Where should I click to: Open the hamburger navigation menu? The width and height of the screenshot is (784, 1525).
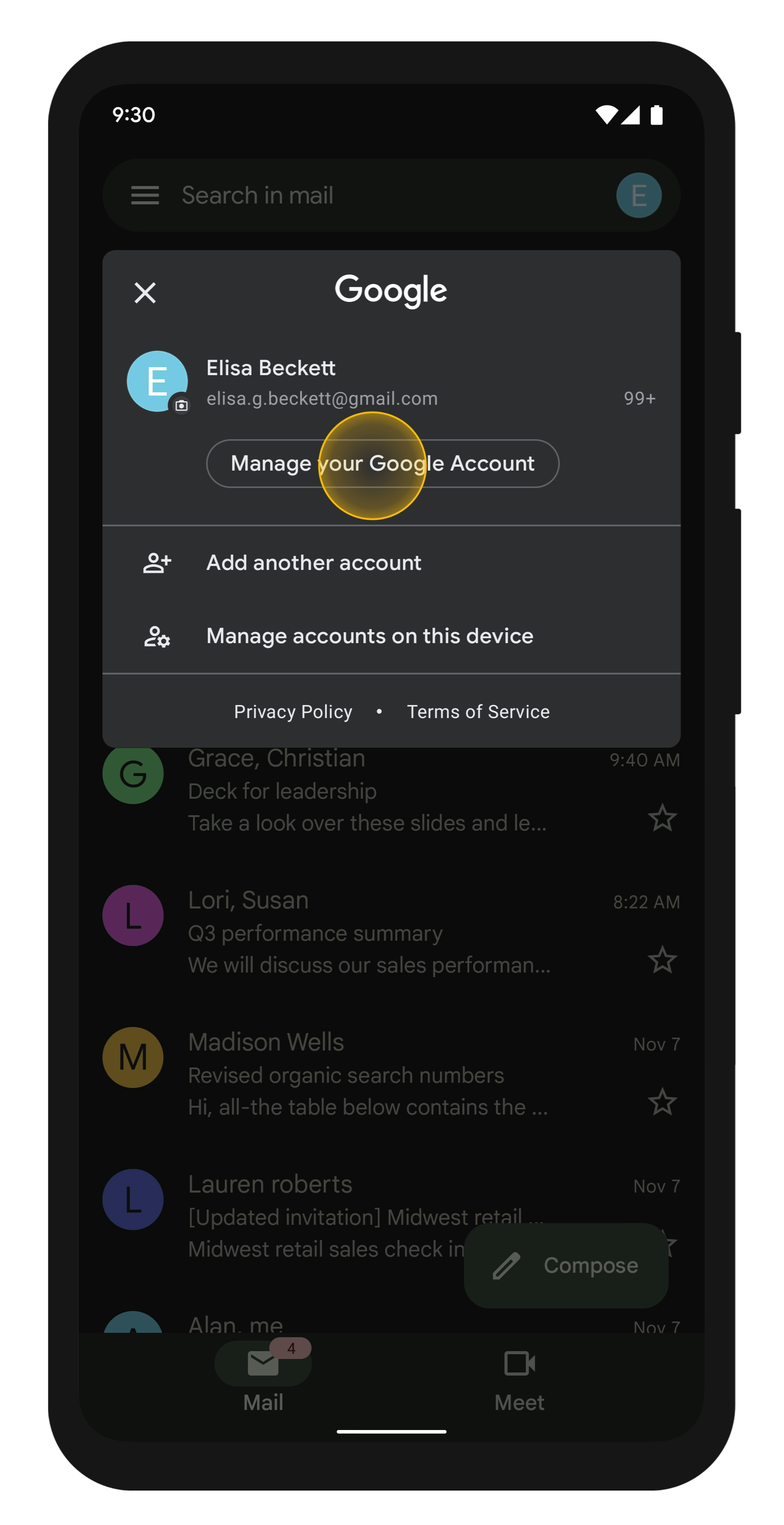coord(145,195)
